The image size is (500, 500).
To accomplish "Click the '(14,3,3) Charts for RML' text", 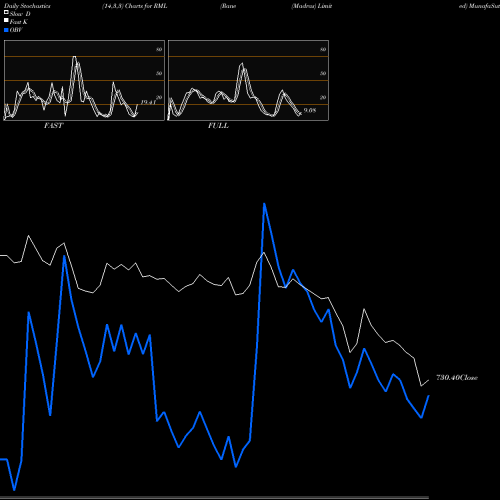I will pos(135,6).
